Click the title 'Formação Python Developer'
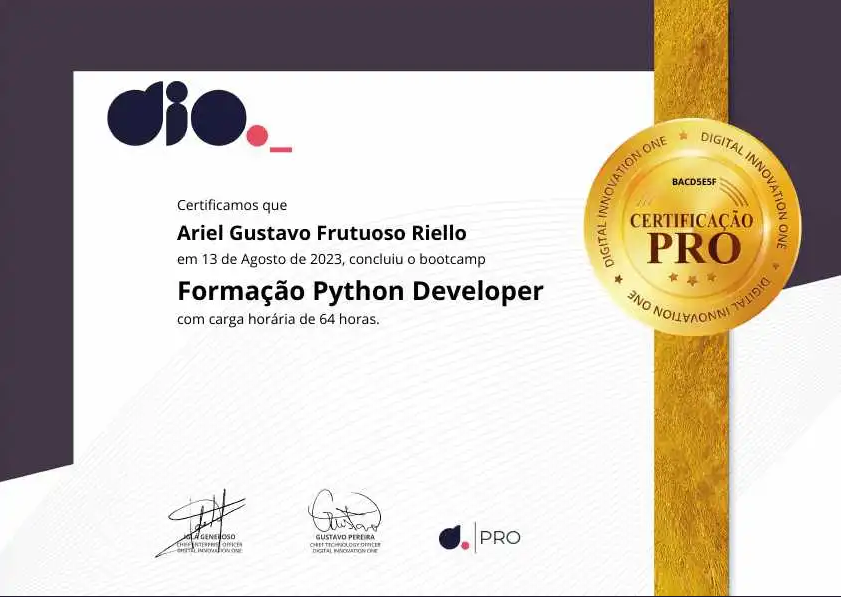 tap(360, 291)
